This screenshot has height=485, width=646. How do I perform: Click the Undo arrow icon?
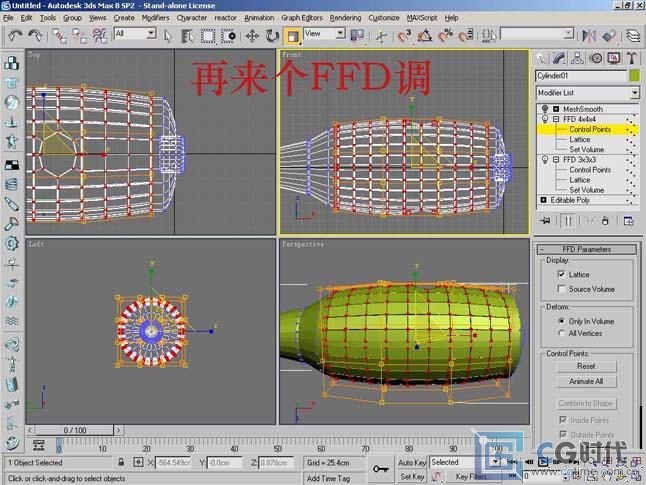[x=15, y=35]
